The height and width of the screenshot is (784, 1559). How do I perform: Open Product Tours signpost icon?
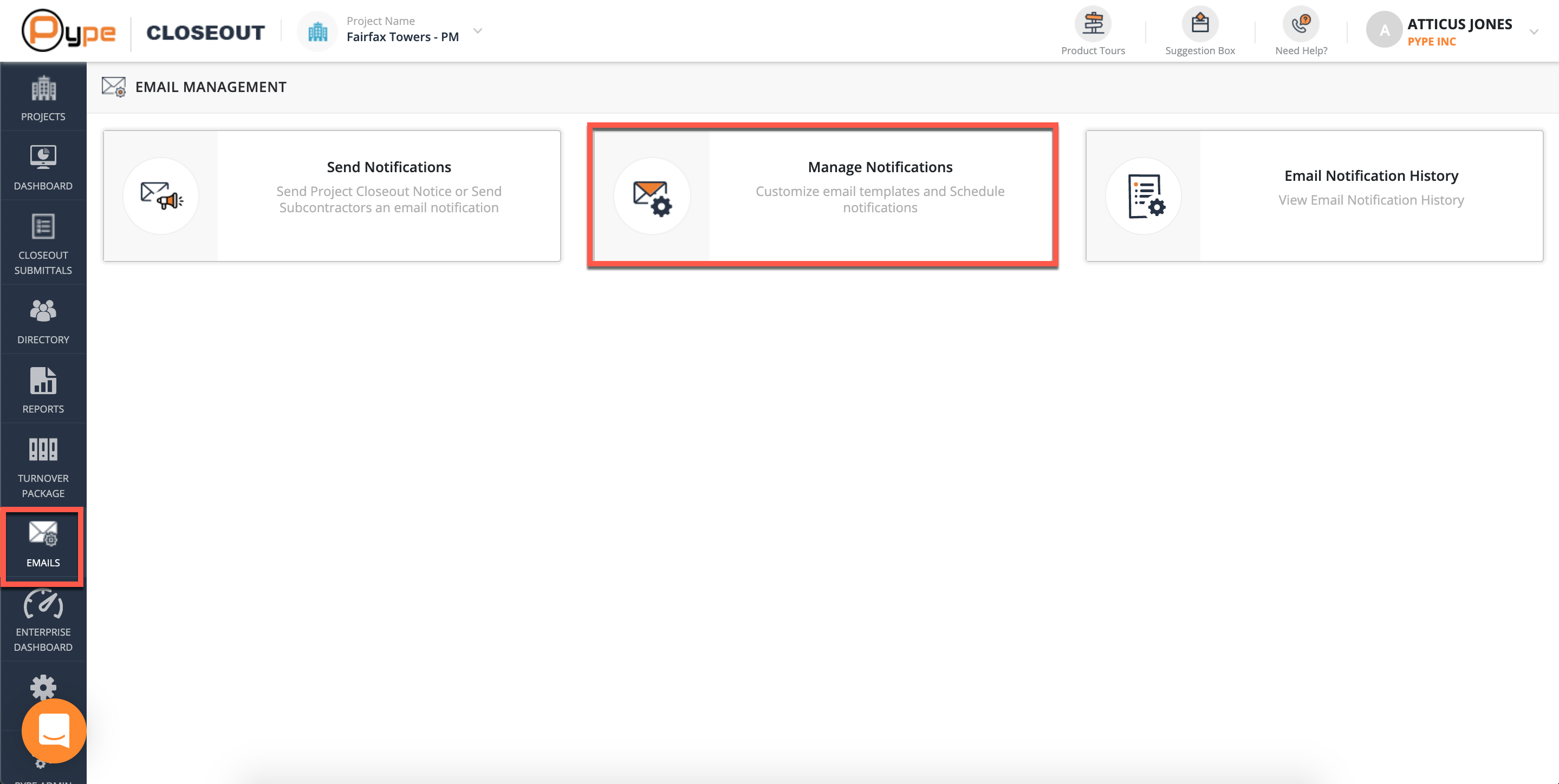tap(1093, 25)
